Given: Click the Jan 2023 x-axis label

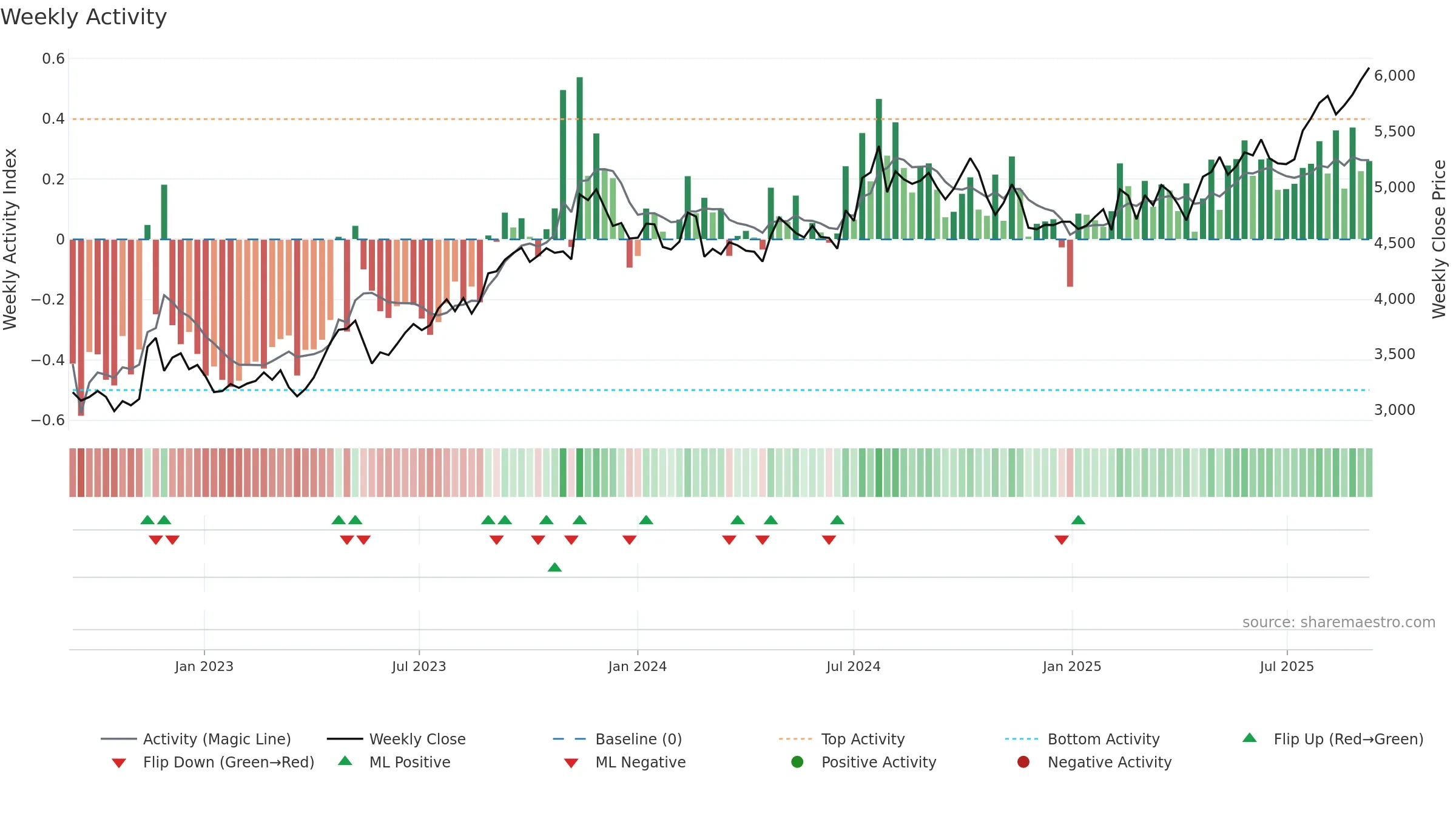Looking at the screenshot, I should (204, 666).
